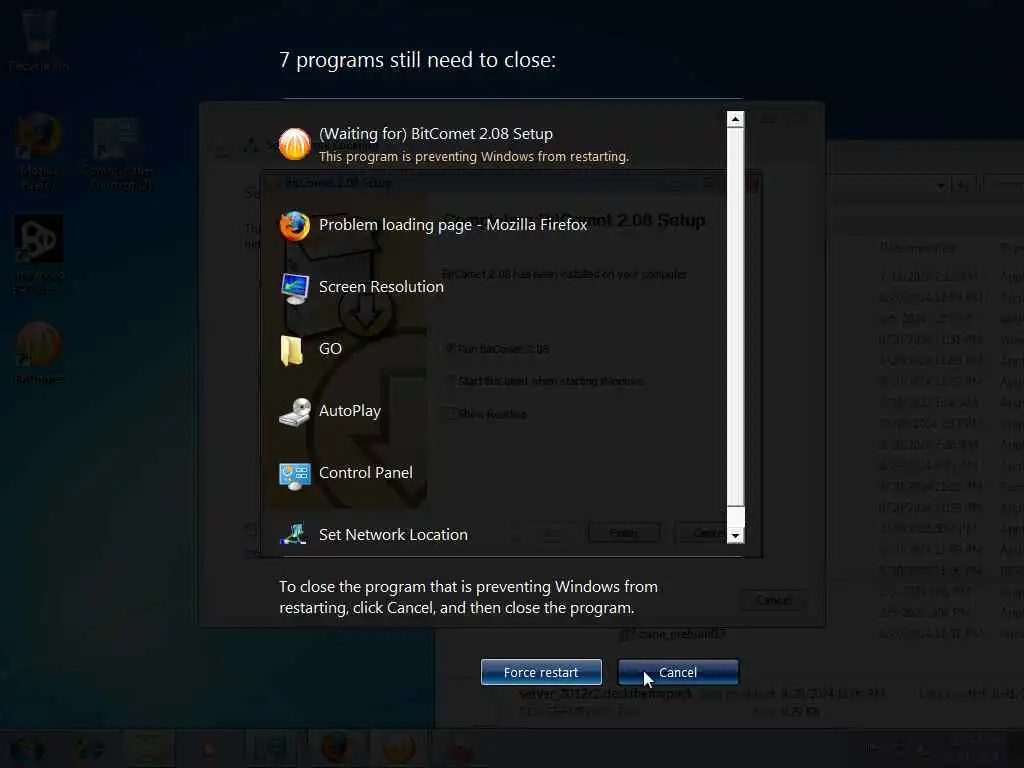This screenshot has height=768, width=1024.
Task: Click "This program is preventing Windows from restarting."
Action: point(473,157)
